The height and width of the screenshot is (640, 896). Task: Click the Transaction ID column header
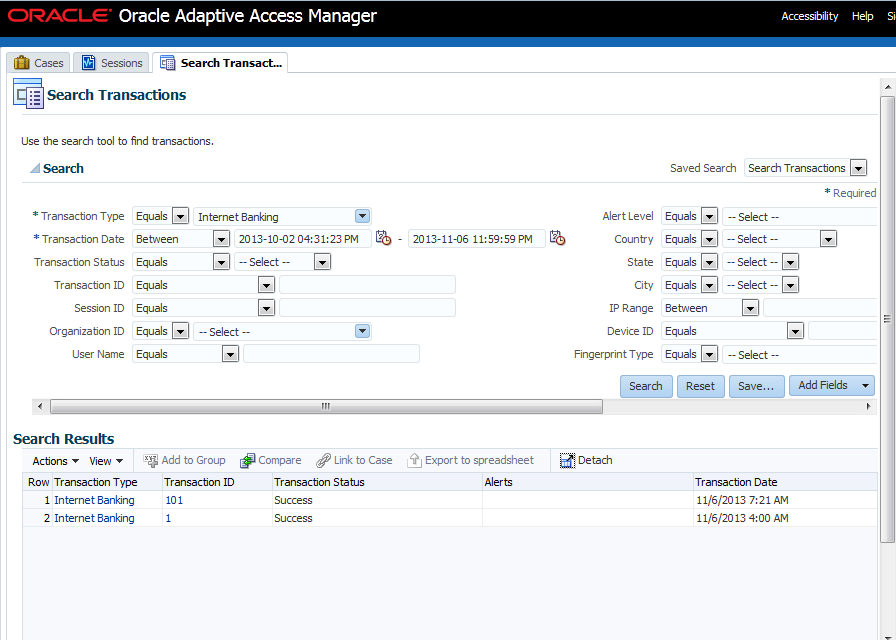[x=217, y=482]
